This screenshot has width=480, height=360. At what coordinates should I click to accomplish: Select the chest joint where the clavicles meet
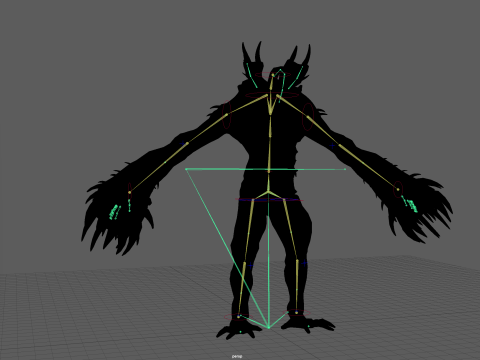tap(270, 113)
